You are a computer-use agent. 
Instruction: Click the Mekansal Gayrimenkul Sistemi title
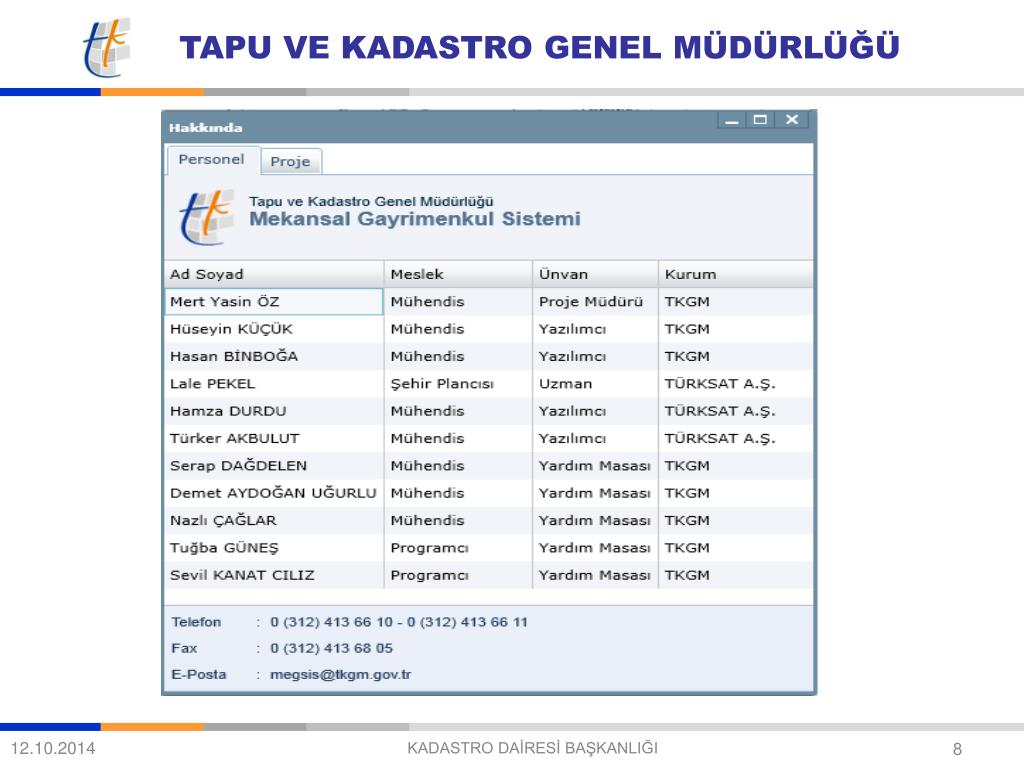click(x=415, y=219)
